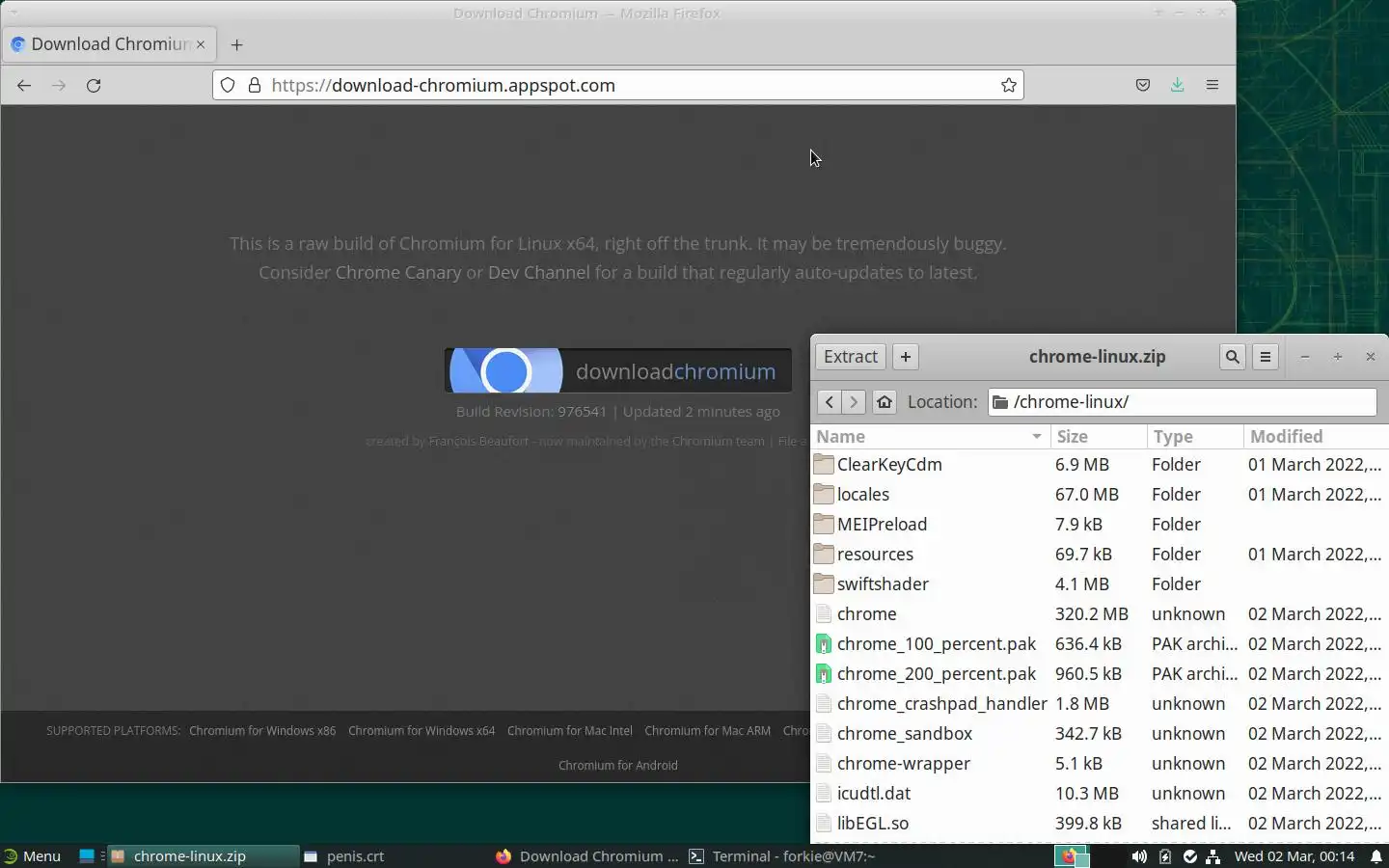Open archive manager search

point(1232,357)
